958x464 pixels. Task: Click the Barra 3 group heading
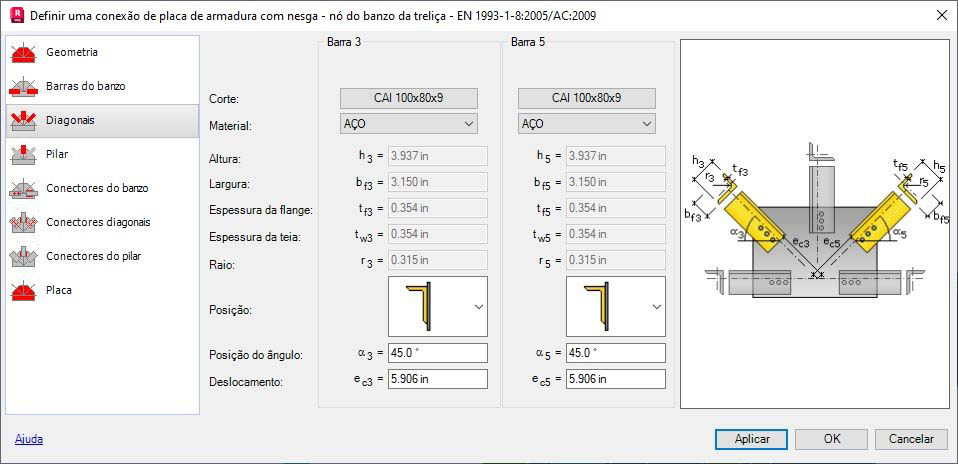pyautogui.click(x=343, y=42)
